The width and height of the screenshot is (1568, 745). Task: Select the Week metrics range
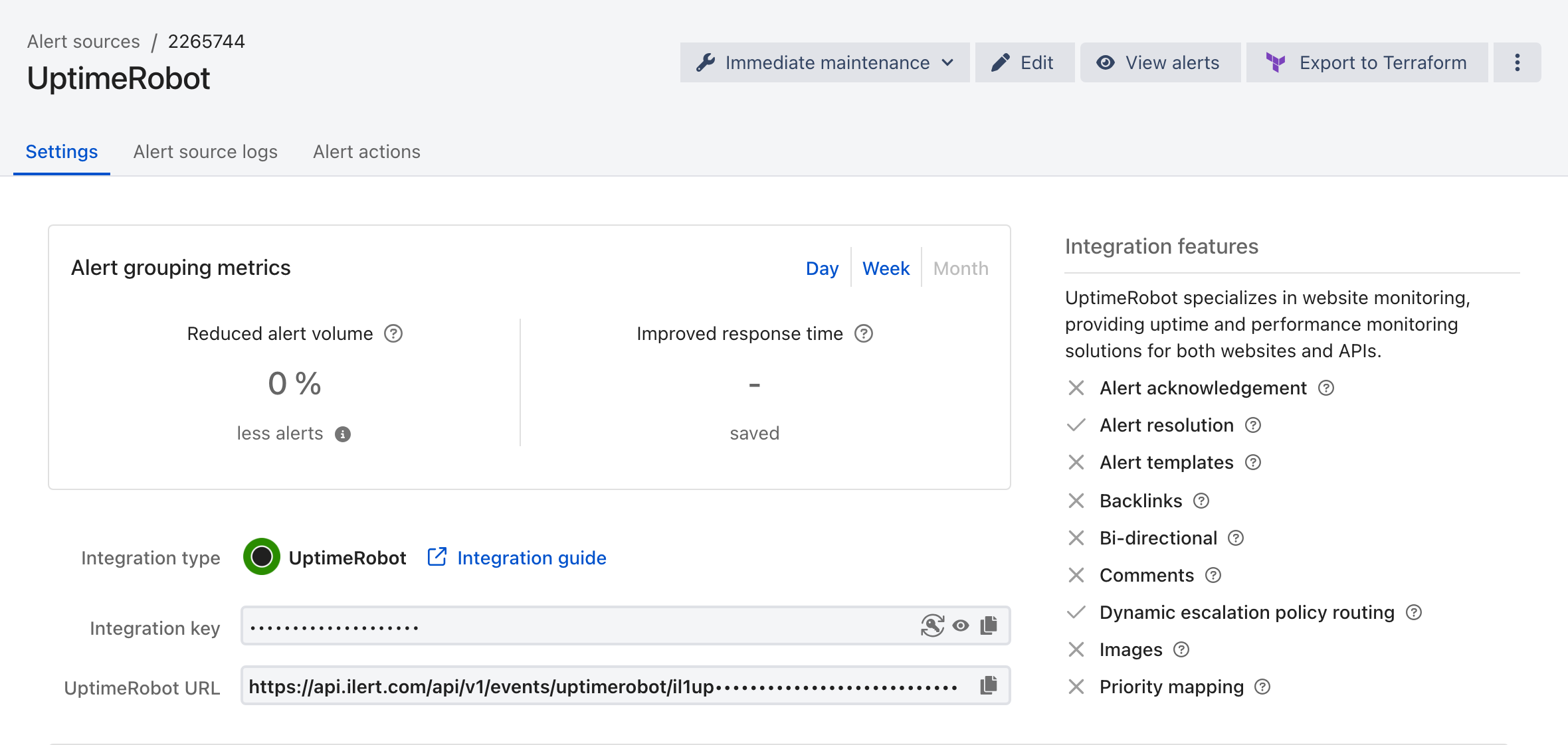click(886, 268)
